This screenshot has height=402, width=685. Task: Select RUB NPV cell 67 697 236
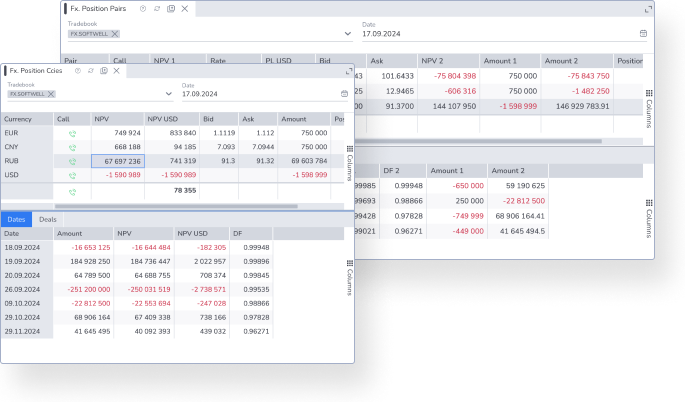click(117, 161)
